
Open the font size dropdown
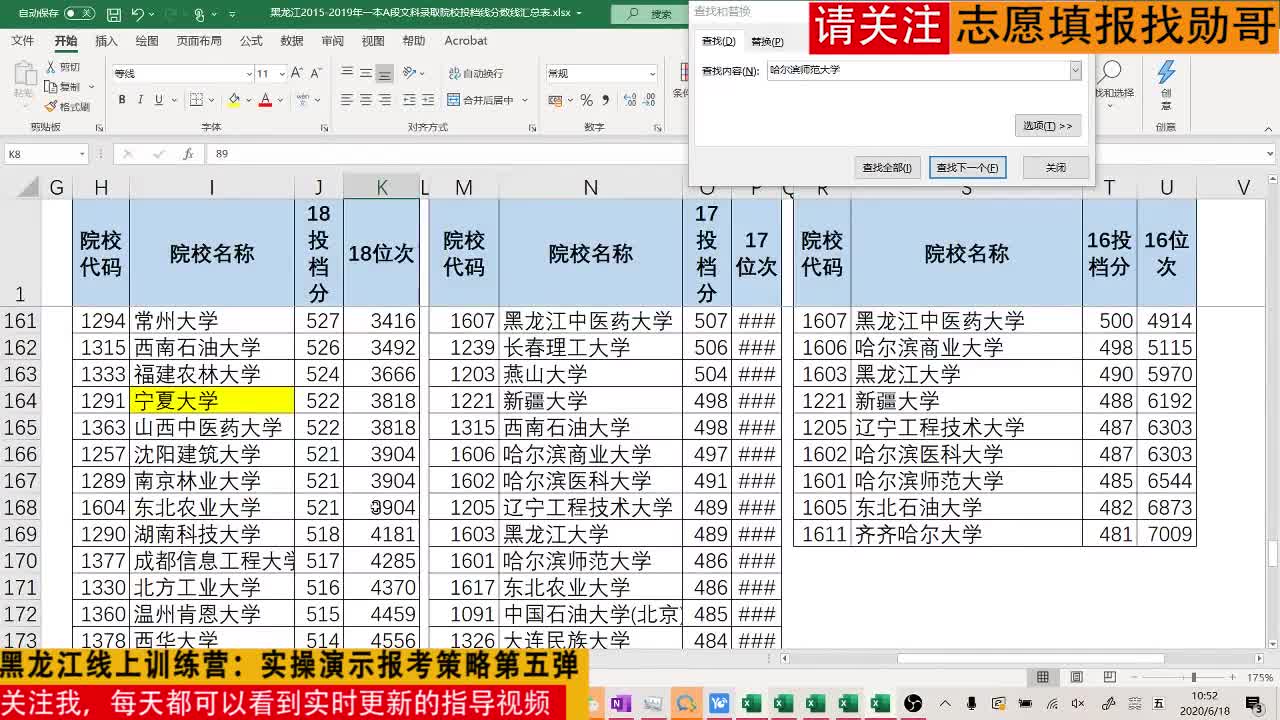click(282, 74)
